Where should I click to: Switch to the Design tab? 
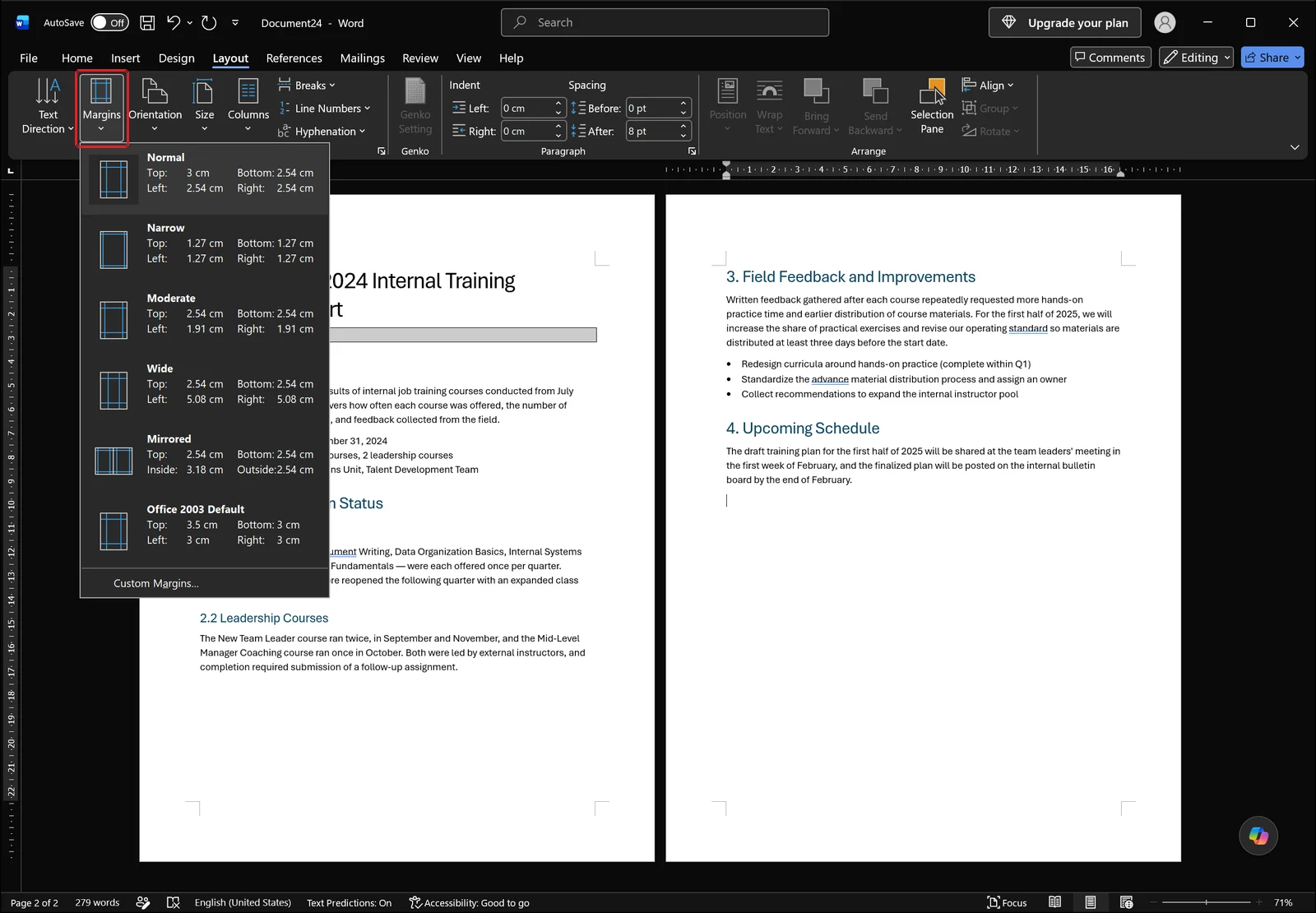pos(177,58)
